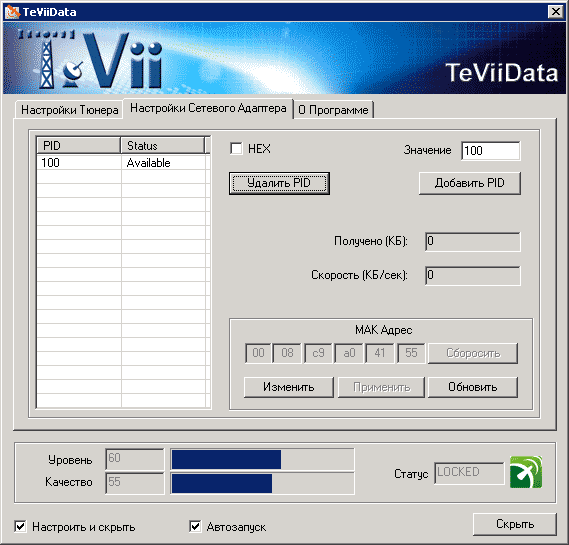Click the Изменить MAC address button
569x545 pixels.
288,387
